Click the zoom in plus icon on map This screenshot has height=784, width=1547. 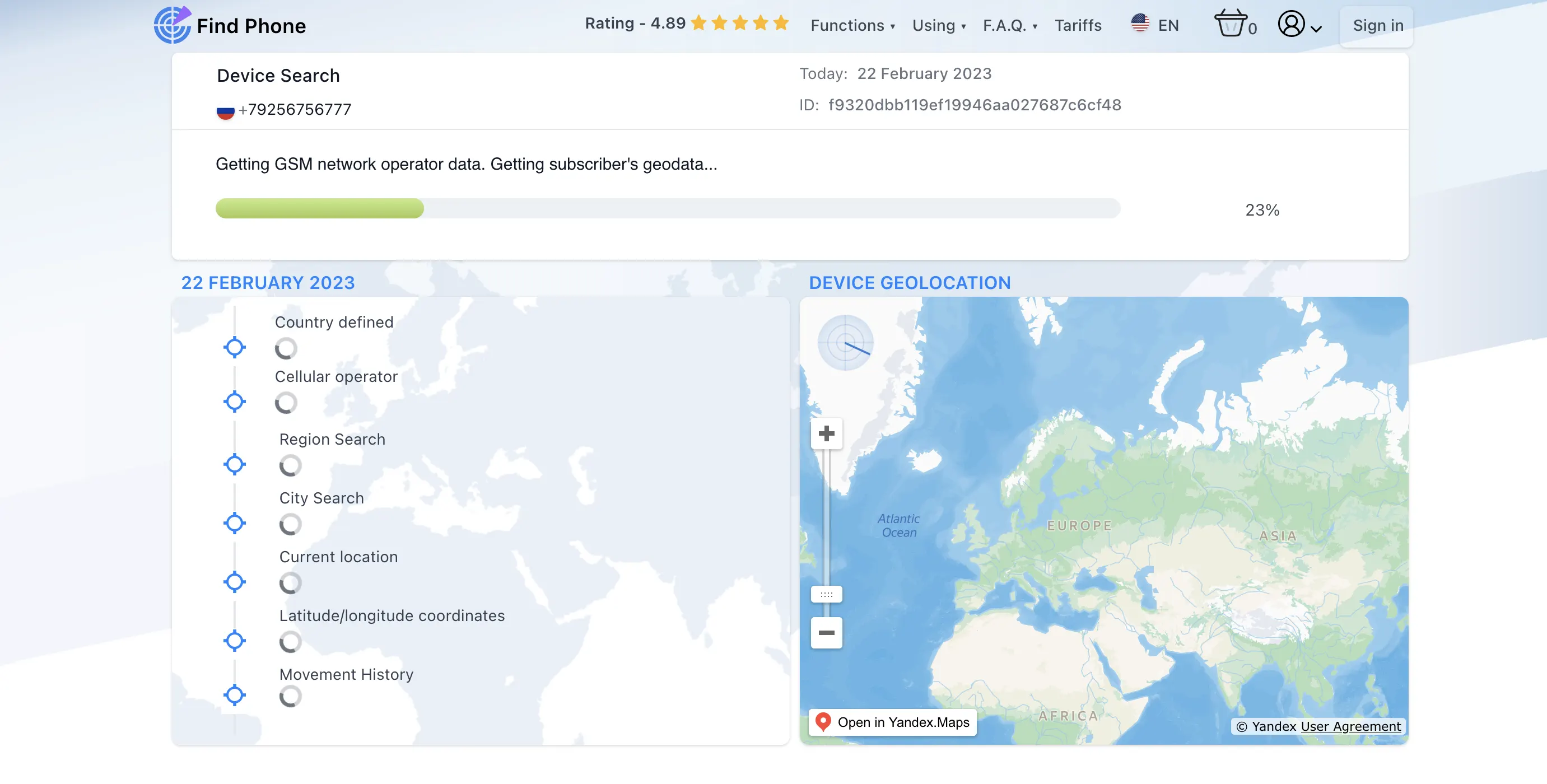pos(826,432)
